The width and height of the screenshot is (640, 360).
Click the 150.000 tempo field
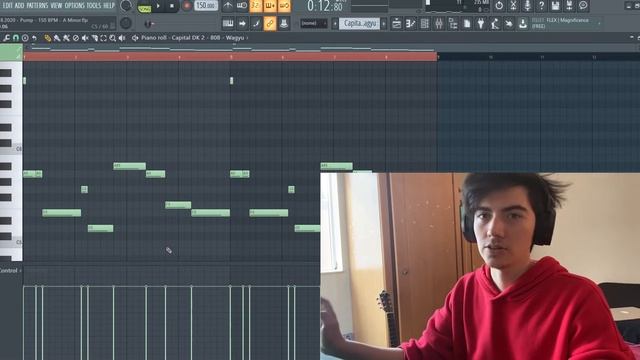click(206, 6)
